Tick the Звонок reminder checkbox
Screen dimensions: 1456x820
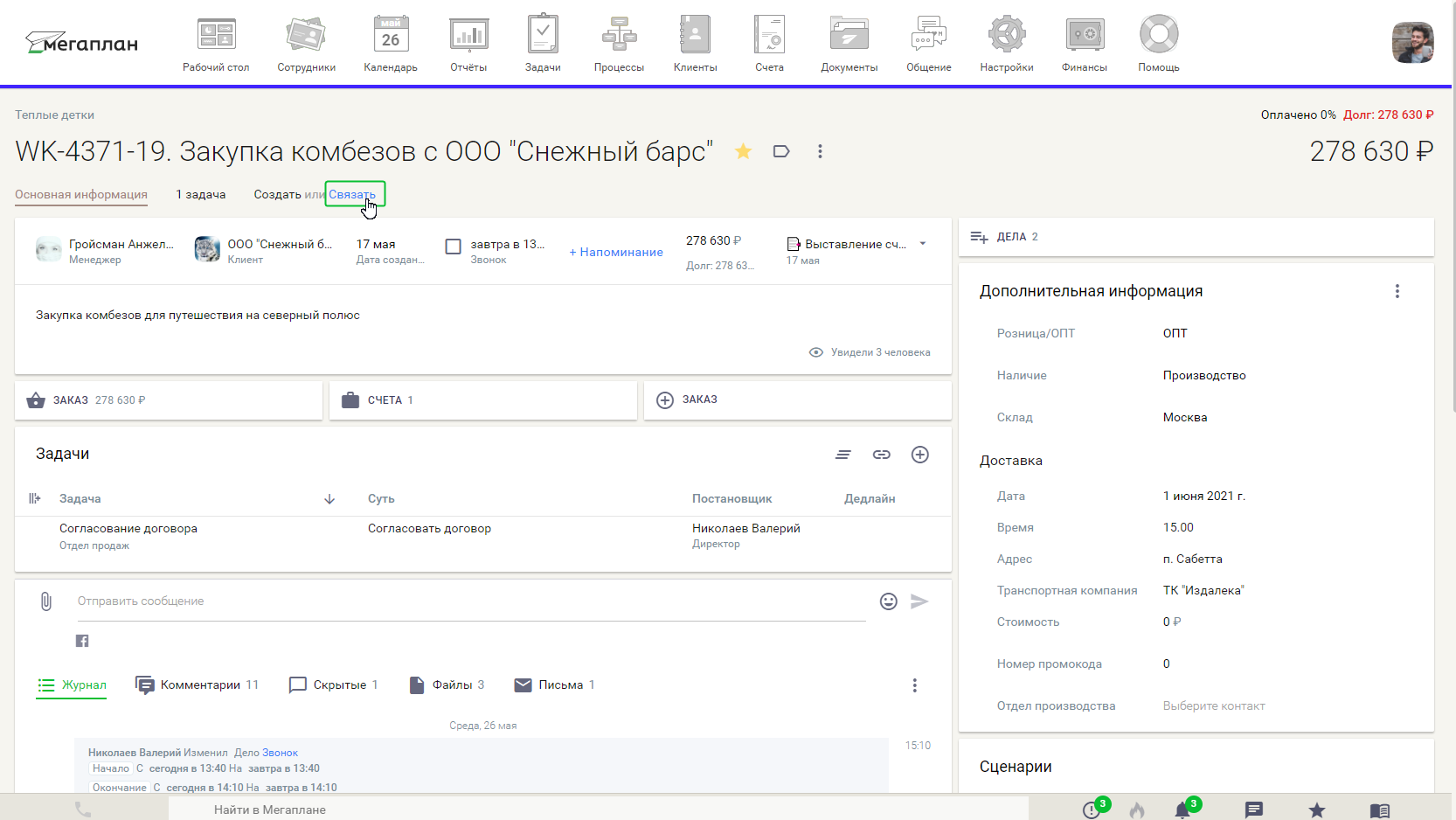coord(453,247)
